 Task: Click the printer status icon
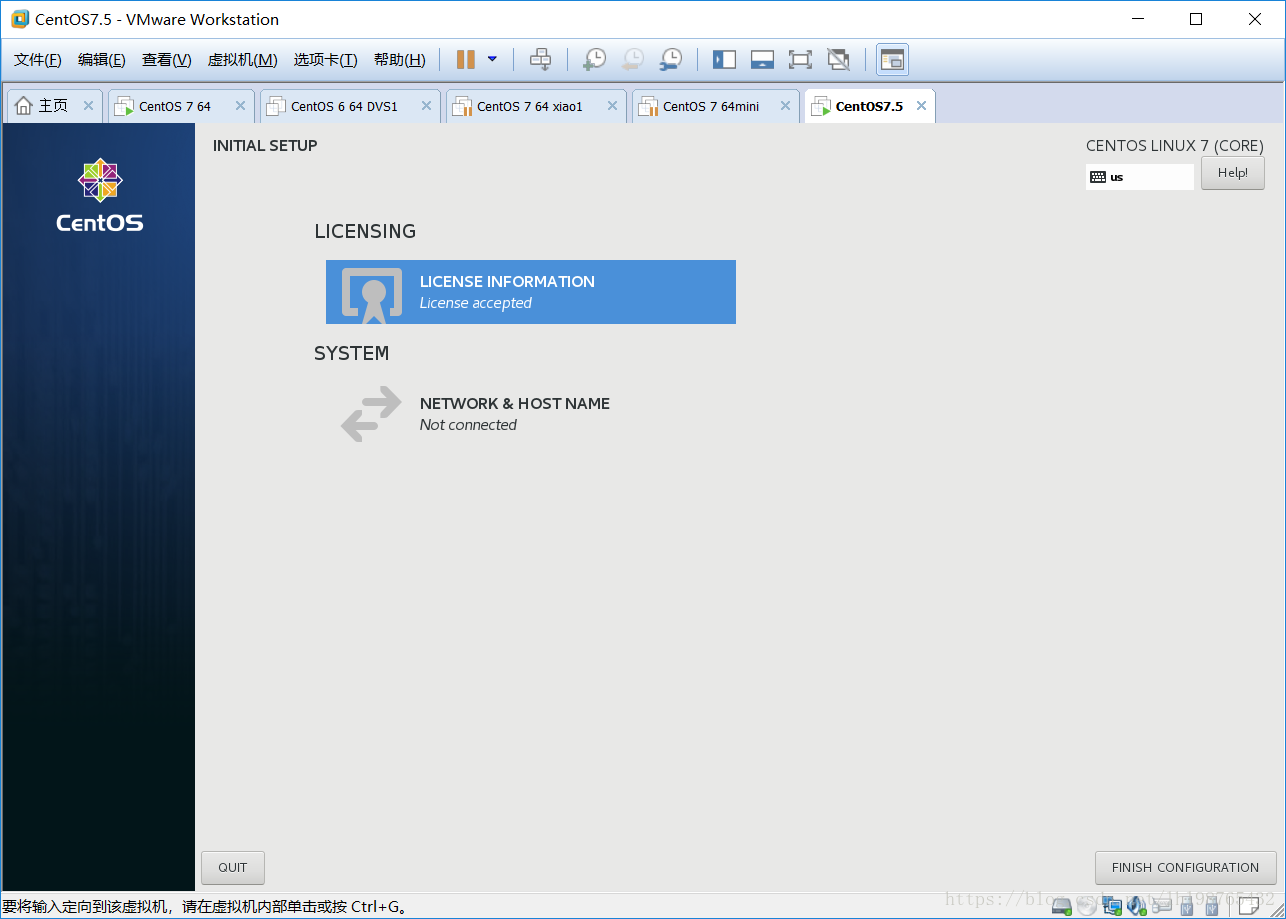pyautogui.click(x=1161, y=906)
